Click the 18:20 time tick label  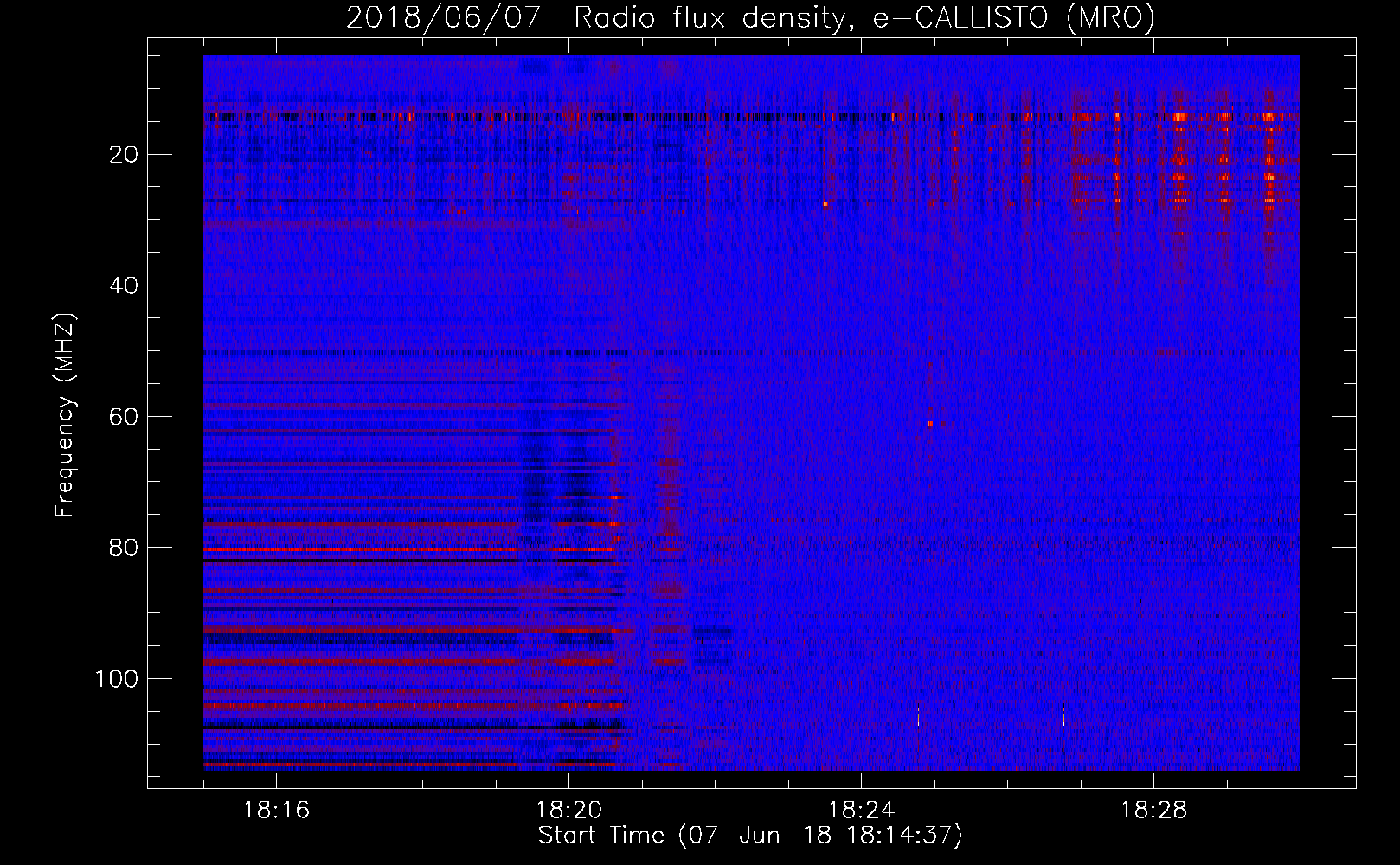pyautogui.click(x=568, y=811)
